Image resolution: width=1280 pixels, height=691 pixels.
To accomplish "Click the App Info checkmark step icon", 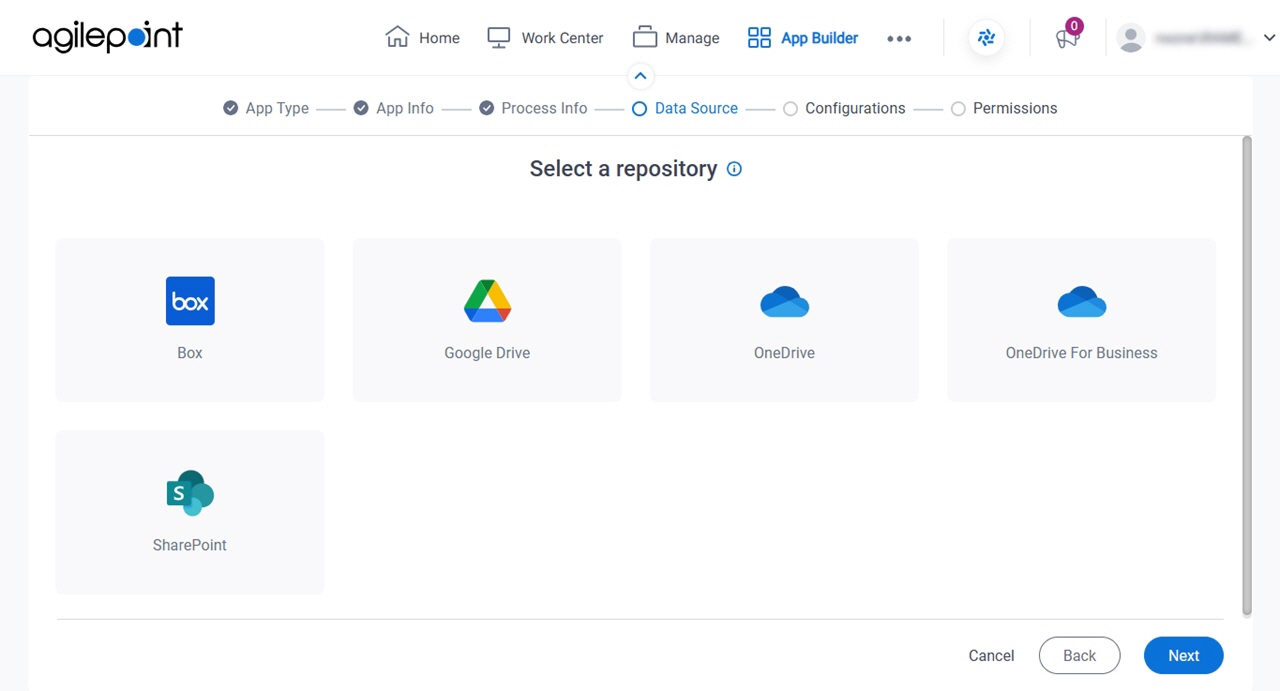I will [361, 108].
